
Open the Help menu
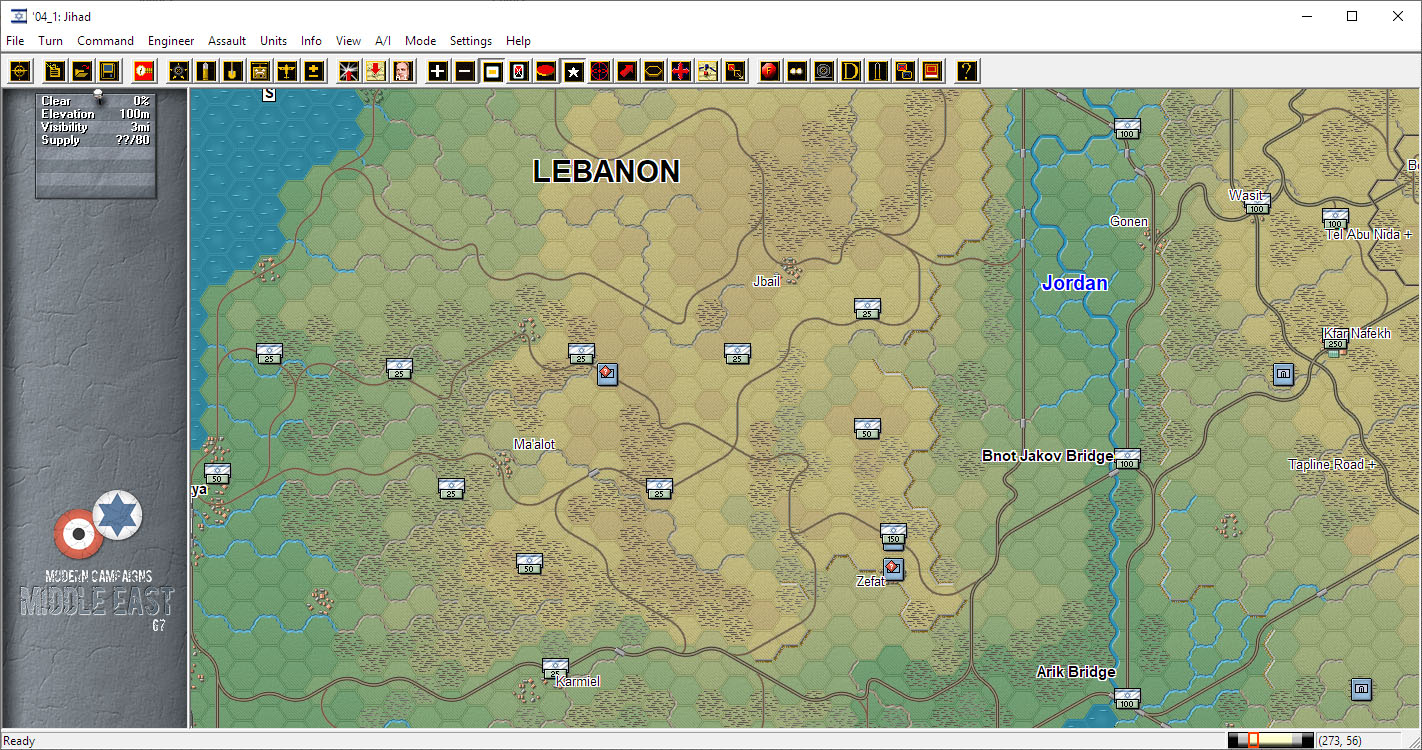click(x=518, y=41)
